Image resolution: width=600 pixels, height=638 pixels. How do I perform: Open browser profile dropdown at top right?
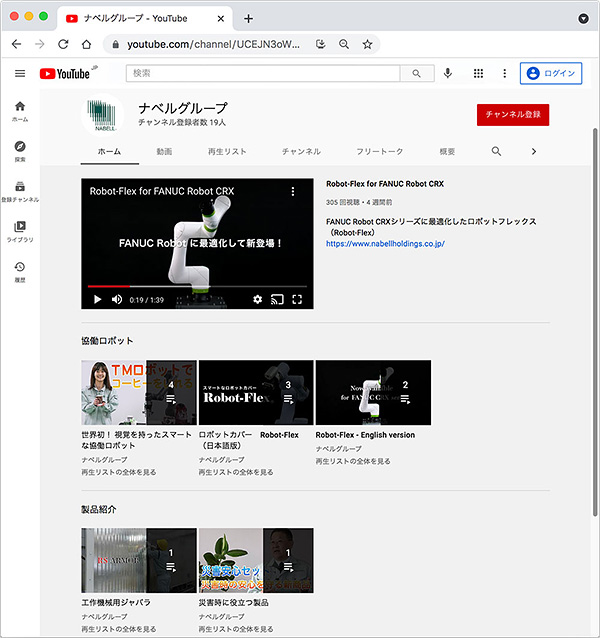click(583, 19)
